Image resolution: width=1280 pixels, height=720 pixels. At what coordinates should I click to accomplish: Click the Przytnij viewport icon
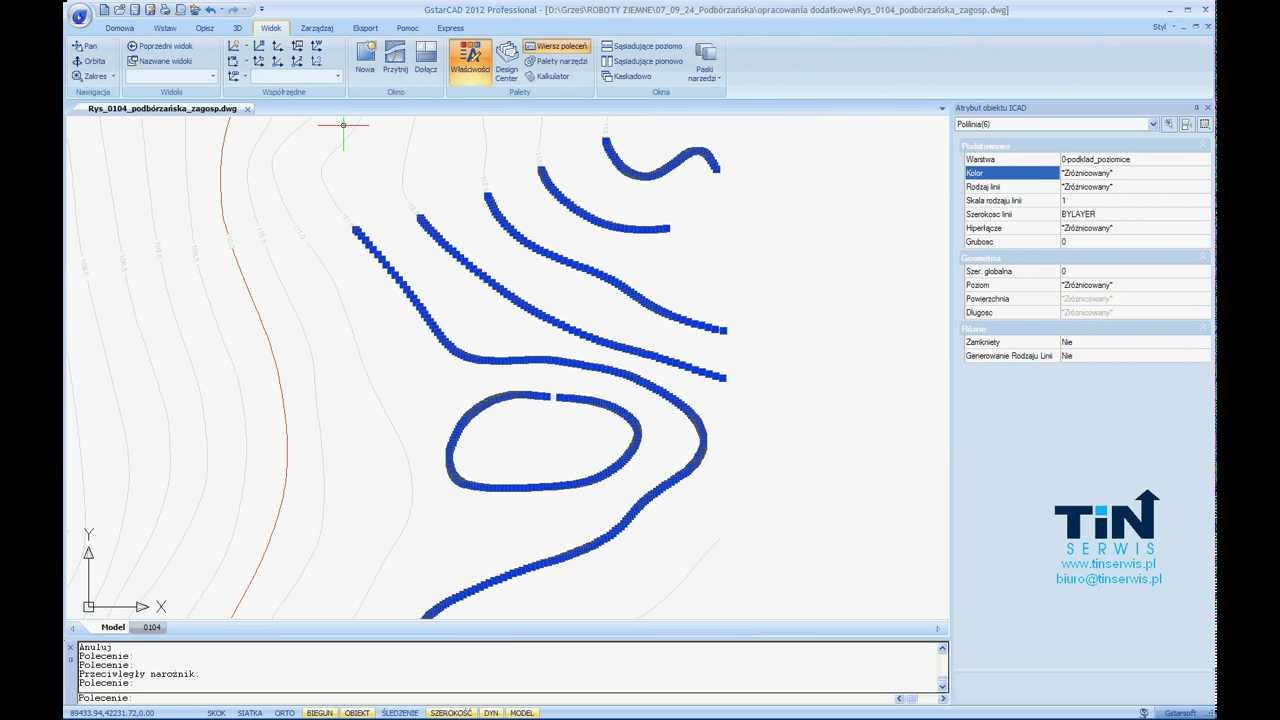395,57
